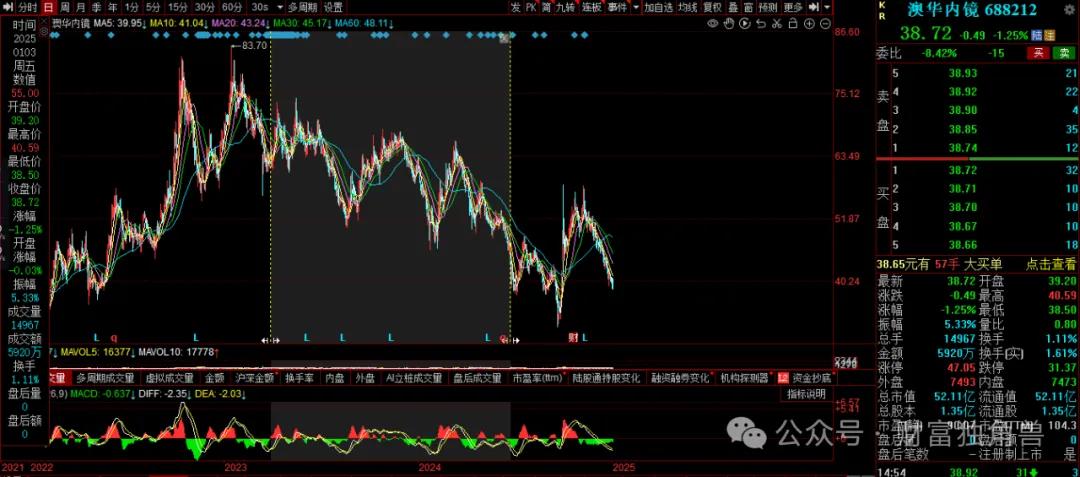Viewport: 1080px width, 477px height.
Task: Expand the 30s period dropdown arrow
Action: [x=279, y=7]
